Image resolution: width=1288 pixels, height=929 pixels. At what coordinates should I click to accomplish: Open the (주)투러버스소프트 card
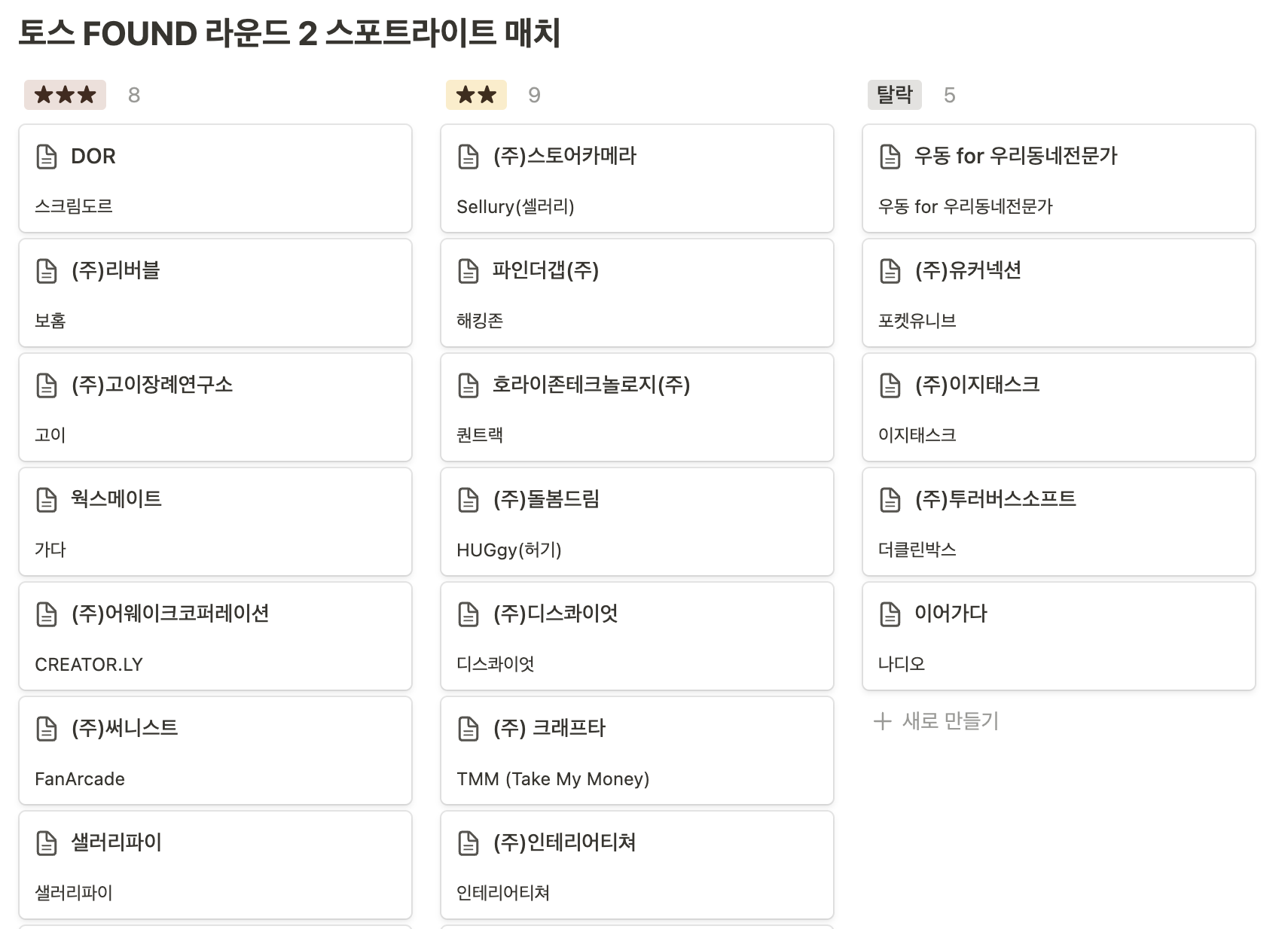(x=1059, y=522)
